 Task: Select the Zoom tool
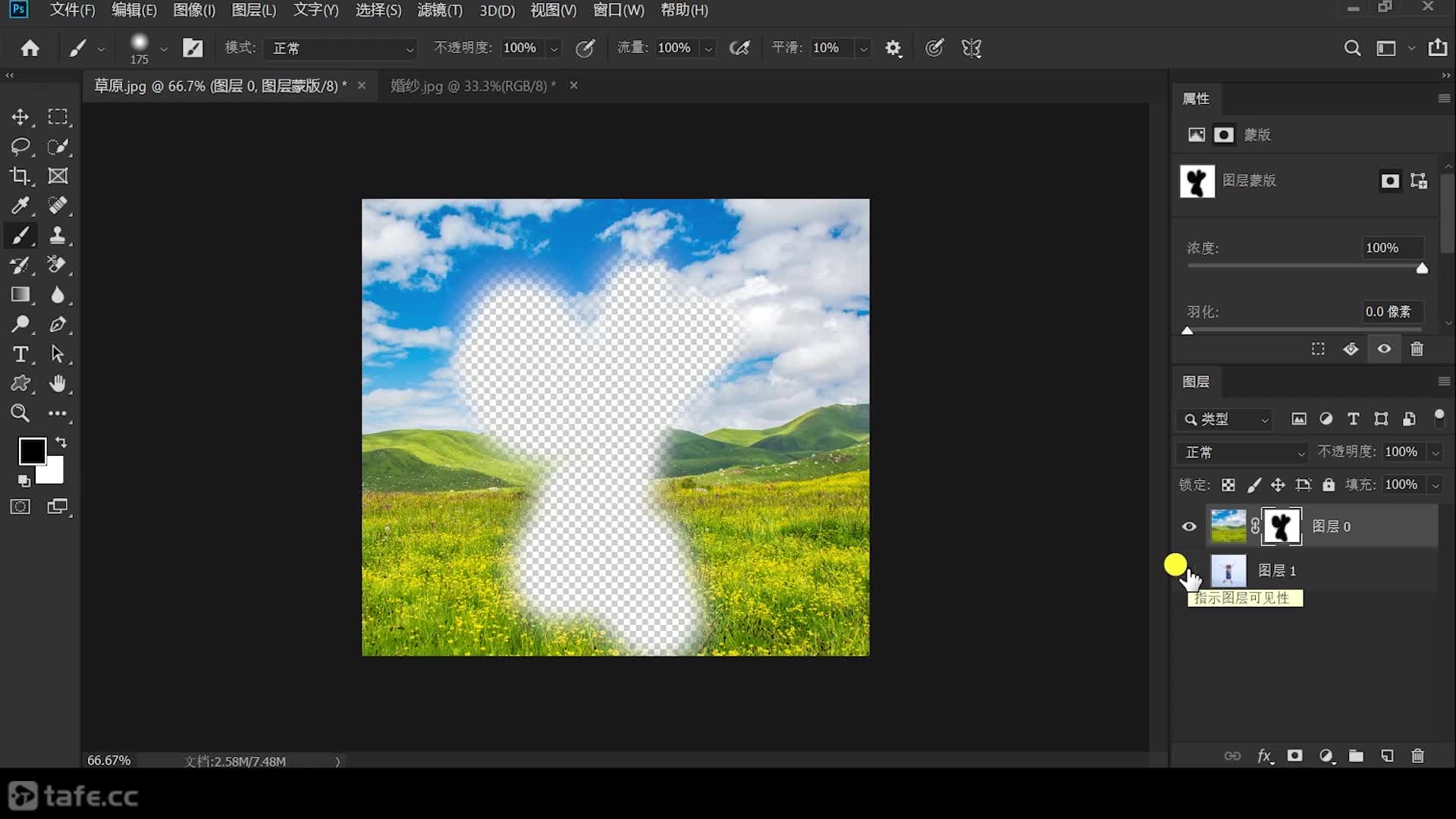coord(20,413)
